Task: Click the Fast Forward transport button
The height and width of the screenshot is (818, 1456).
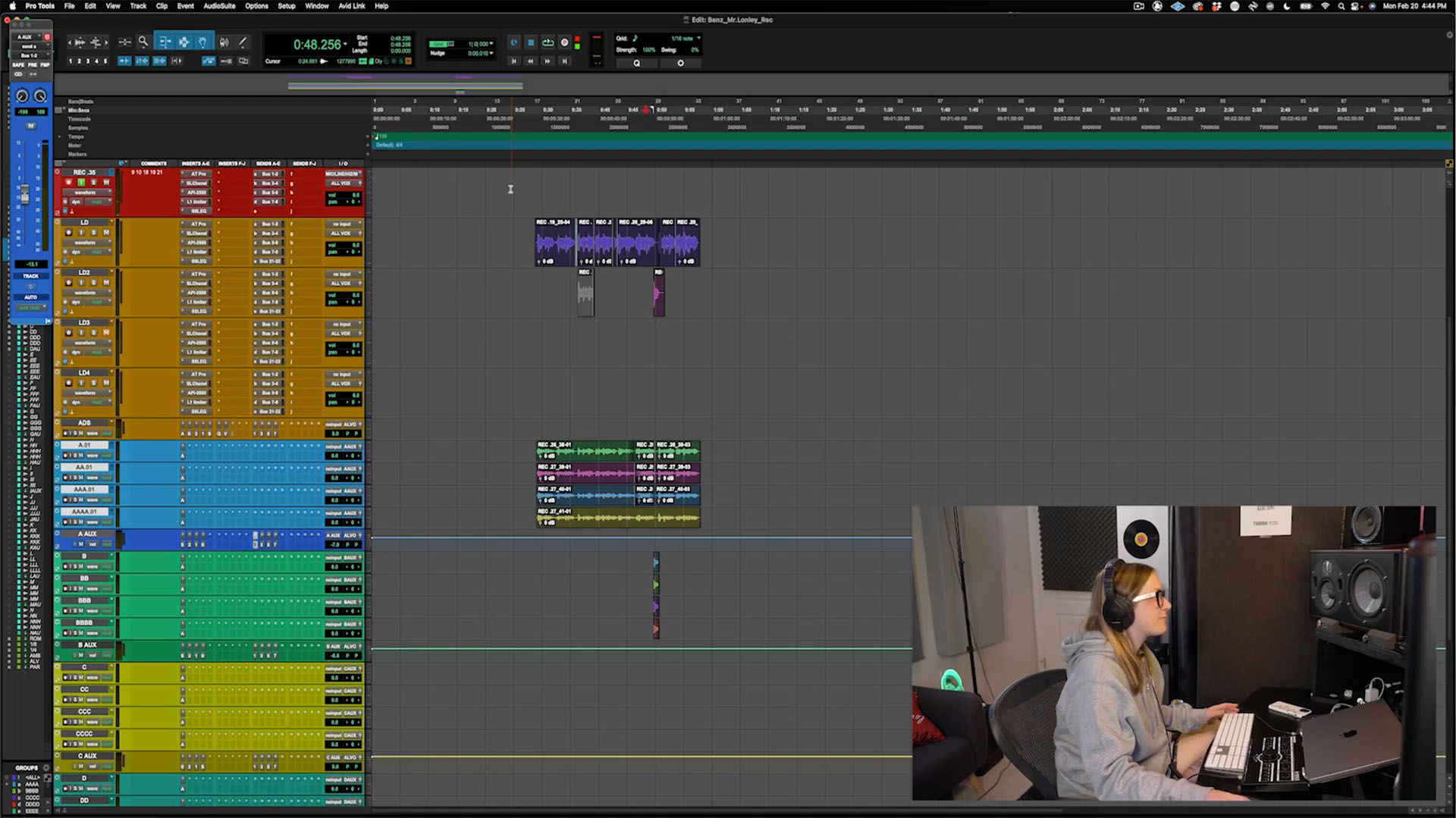Action: [548, 61]
